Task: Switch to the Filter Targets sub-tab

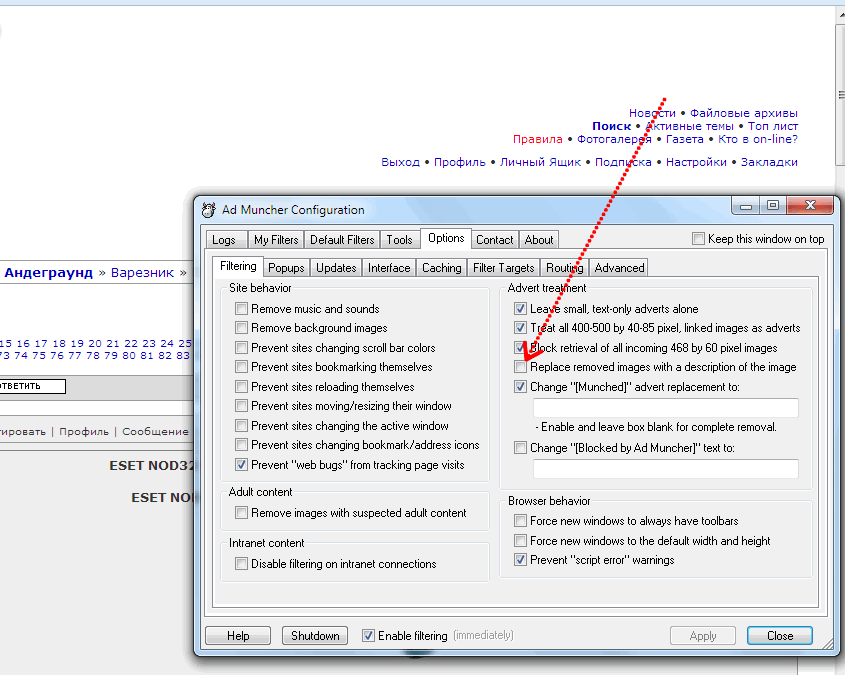Action: (503, 268)
